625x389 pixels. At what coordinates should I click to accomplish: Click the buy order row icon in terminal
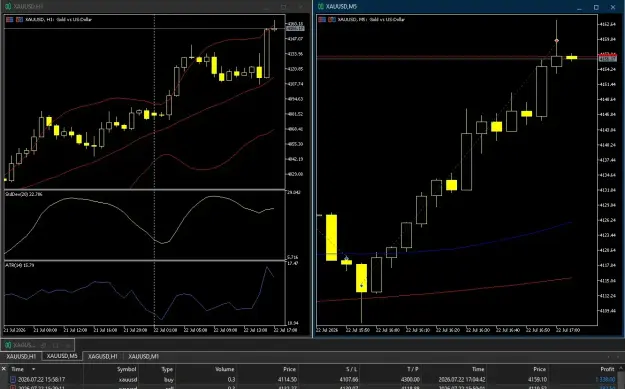pyautogui.click(x=13, y=379)
